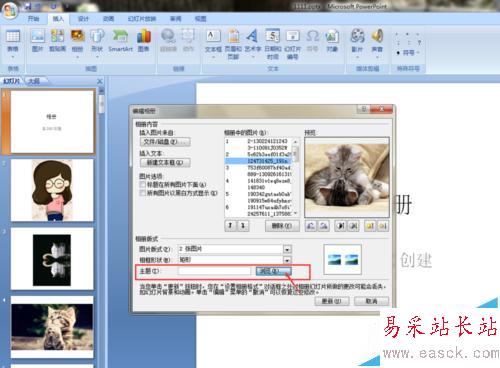
Task: Insert a table using the 表格 icon
Action: (x=13, y=43)
